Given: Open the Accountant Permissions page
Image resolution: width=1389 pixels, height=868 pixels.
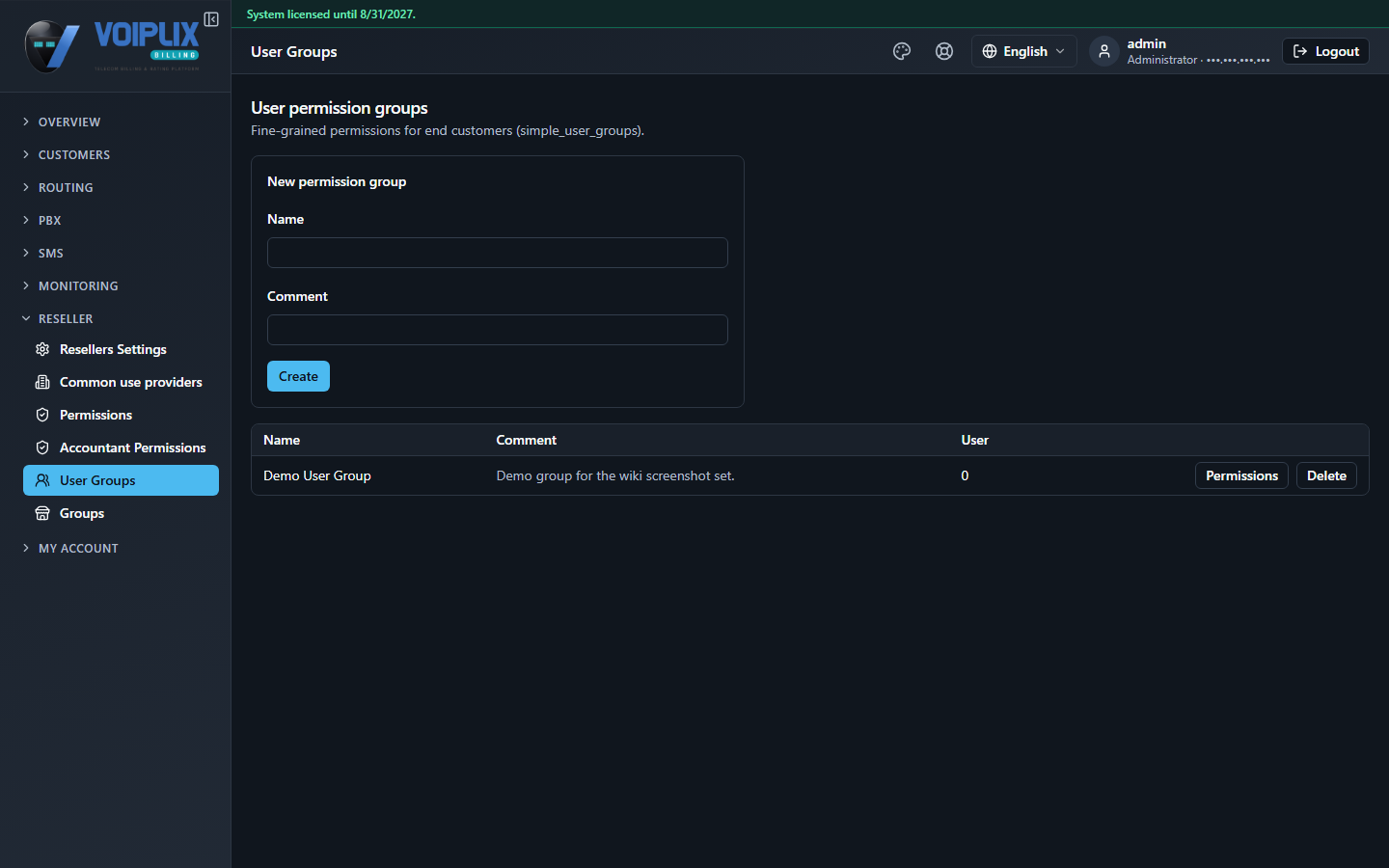Looking at the screenshot, I should pyautogui.click(x=121, y=448).
